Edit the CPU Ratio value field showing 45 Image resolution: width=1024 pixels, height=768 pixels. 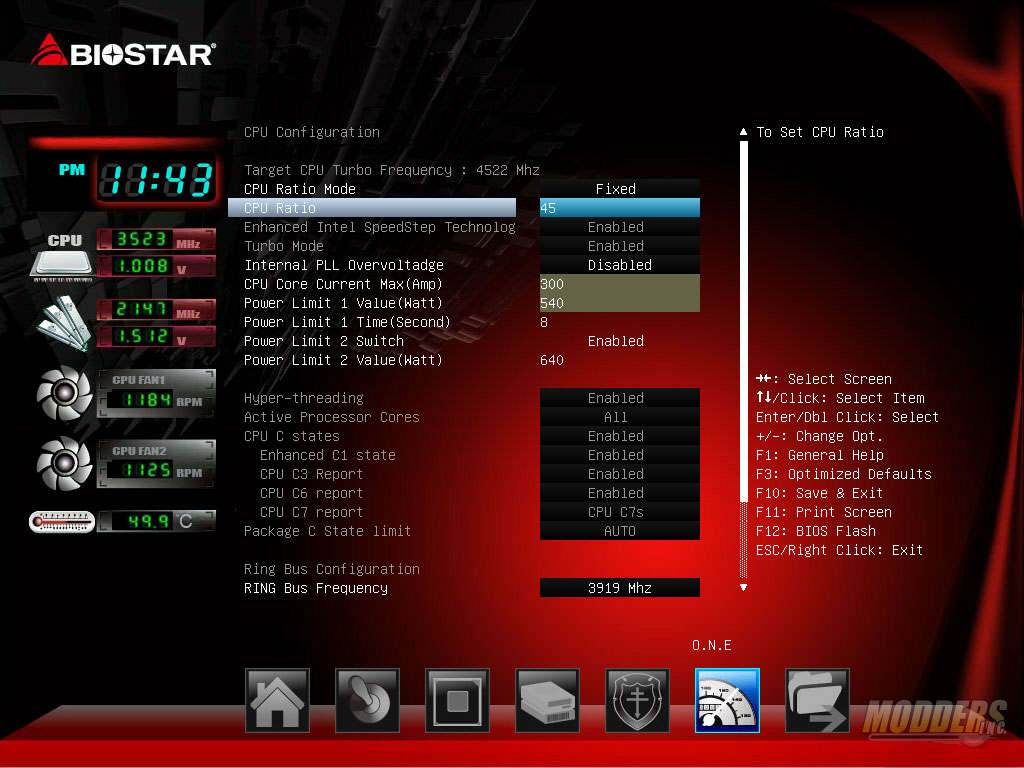(x=620, y=208)
